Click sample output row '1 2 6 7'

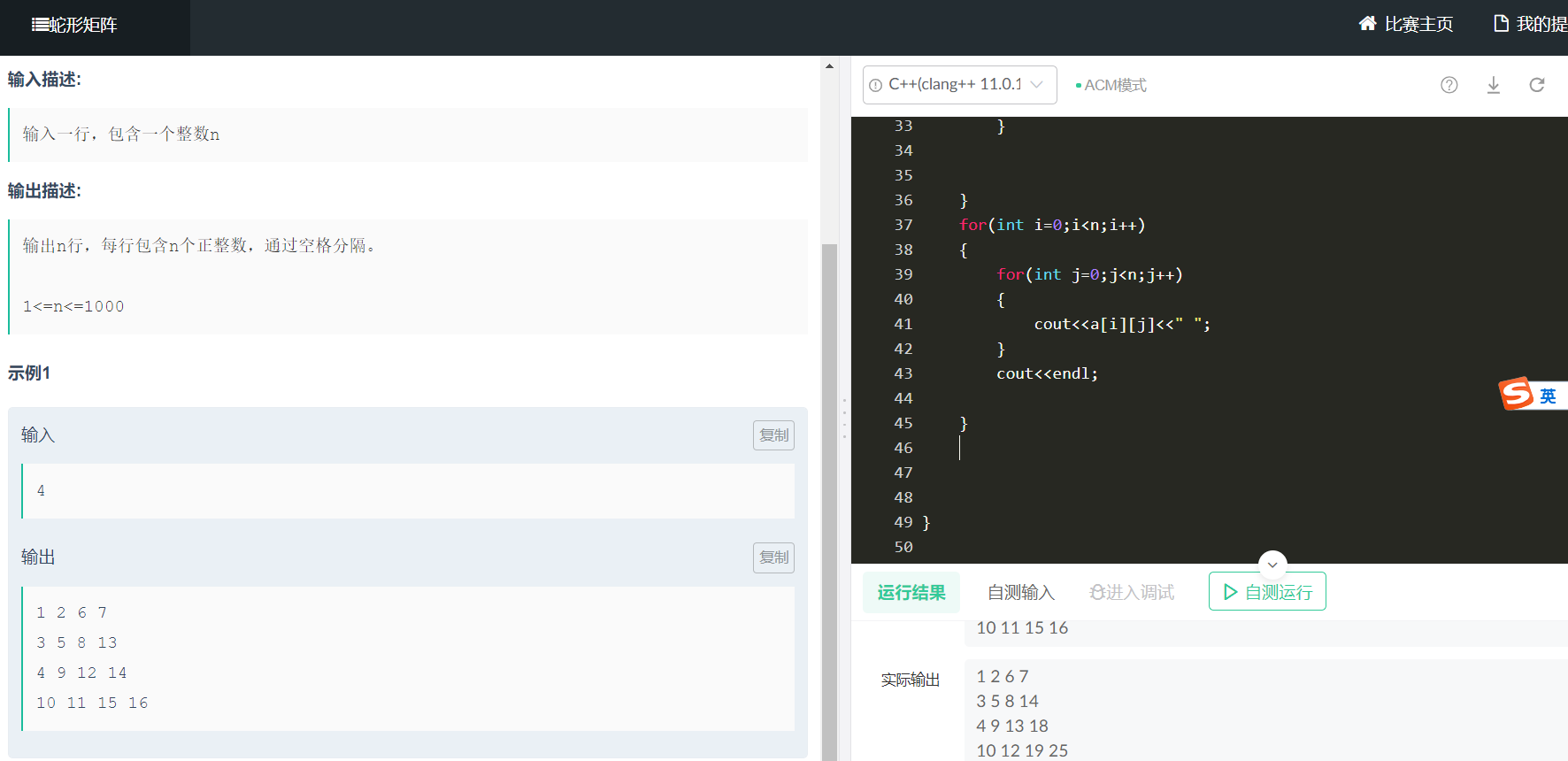pos(72,612)
